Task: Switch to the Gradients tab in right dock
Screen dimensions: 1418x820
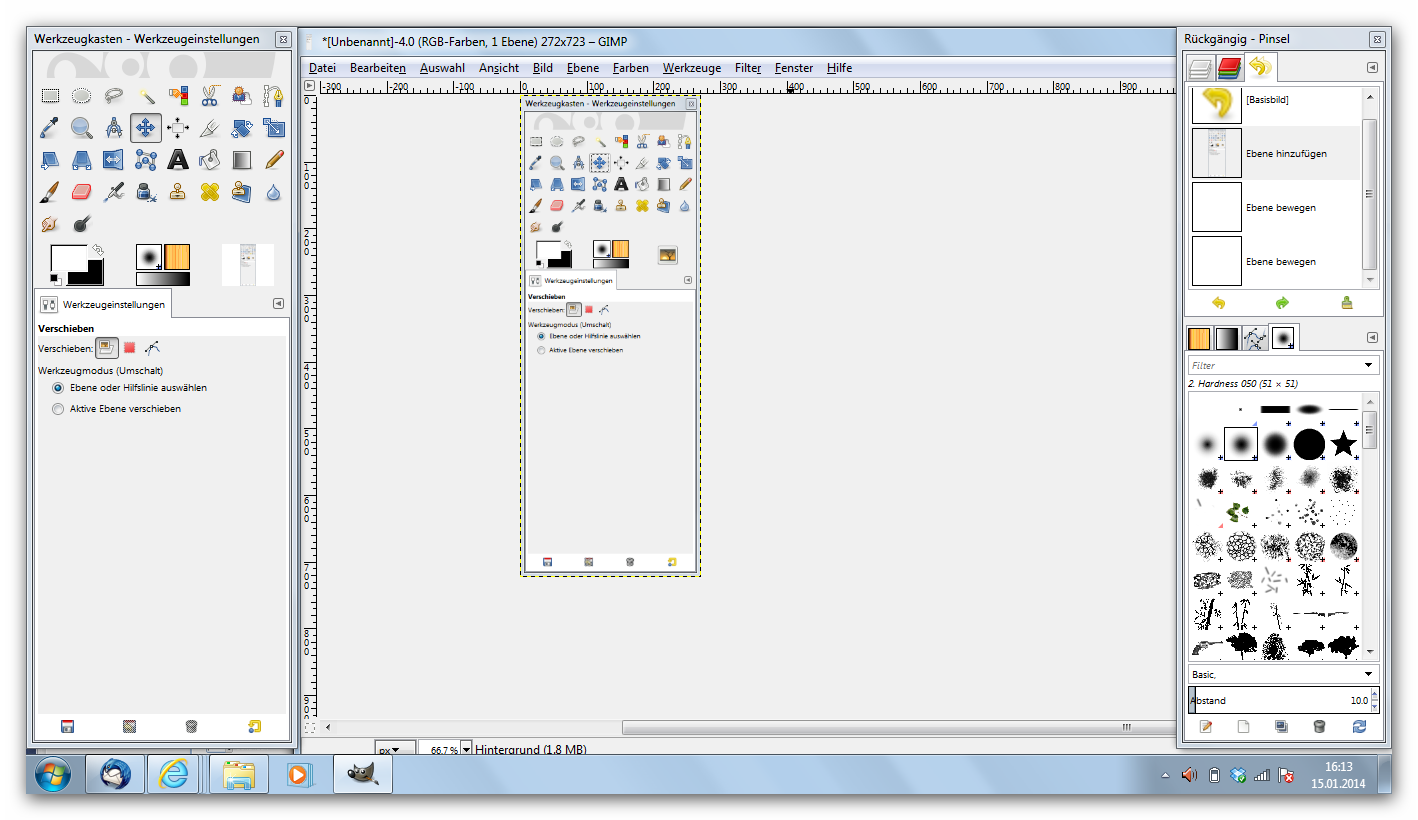Action: click(1226, 339)
